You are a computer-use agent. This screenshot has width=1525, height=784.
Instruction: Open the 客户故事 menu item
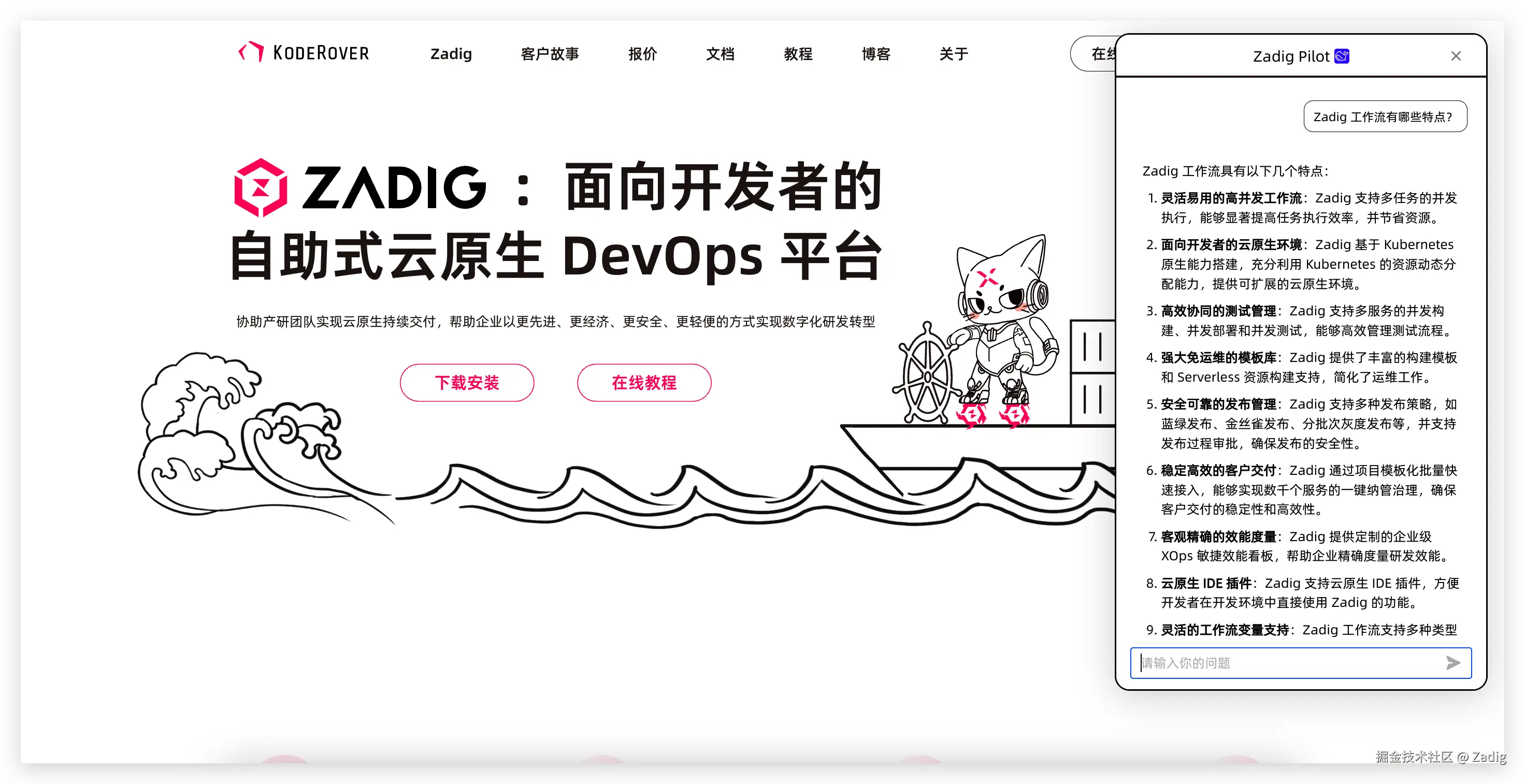pyautogui.click(x=550, y=54)
